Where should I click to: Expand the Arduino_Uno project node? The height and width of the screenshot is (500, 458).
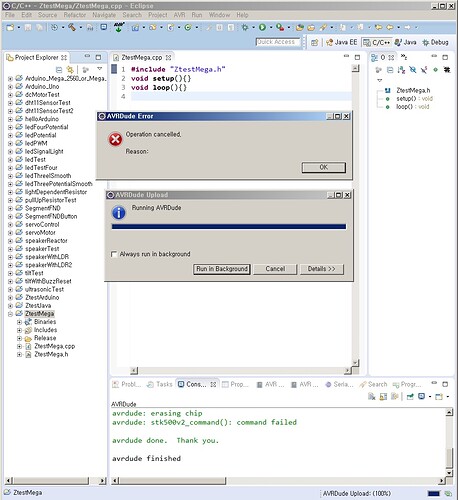coord(10,87)
